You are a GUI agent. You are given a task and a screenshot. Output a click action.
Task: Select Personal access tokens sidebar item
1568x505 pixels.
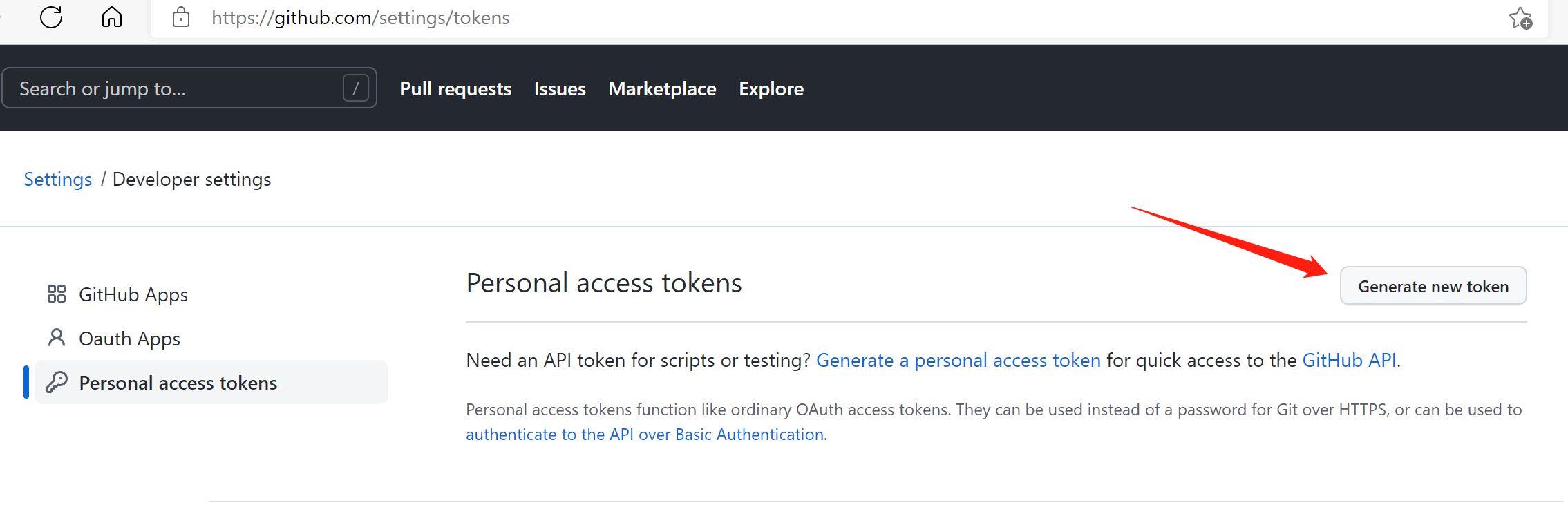[x=211, y=382]
